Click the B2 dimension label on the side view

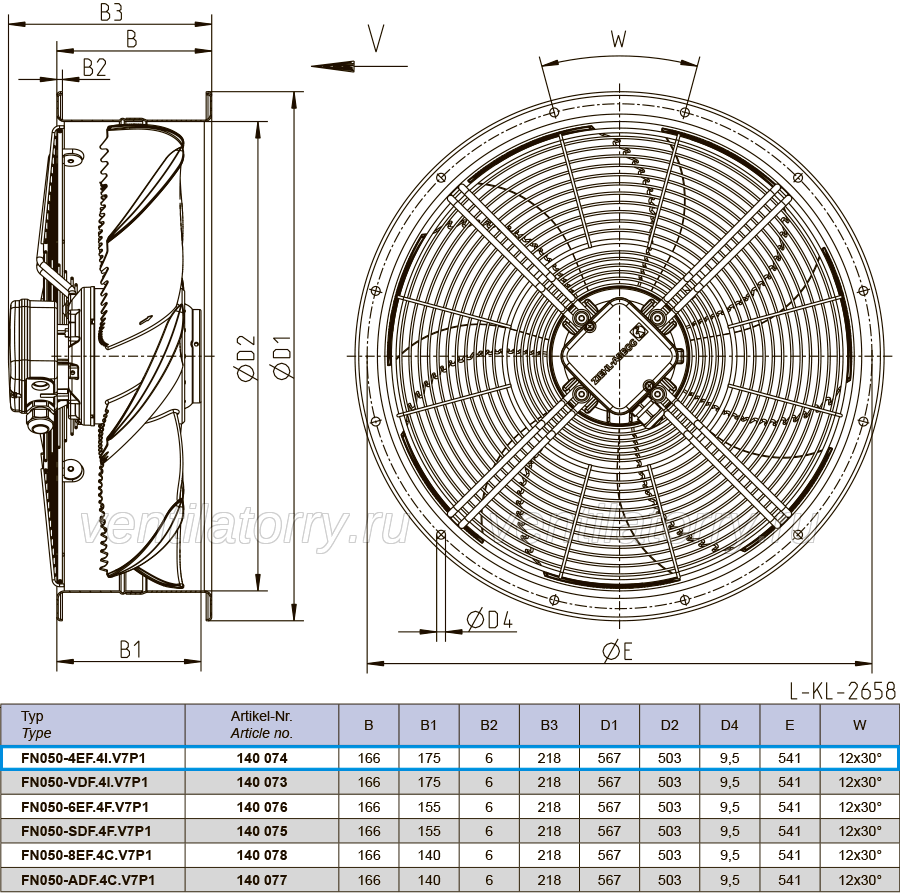pyautogui.click(x=94, y=67)
